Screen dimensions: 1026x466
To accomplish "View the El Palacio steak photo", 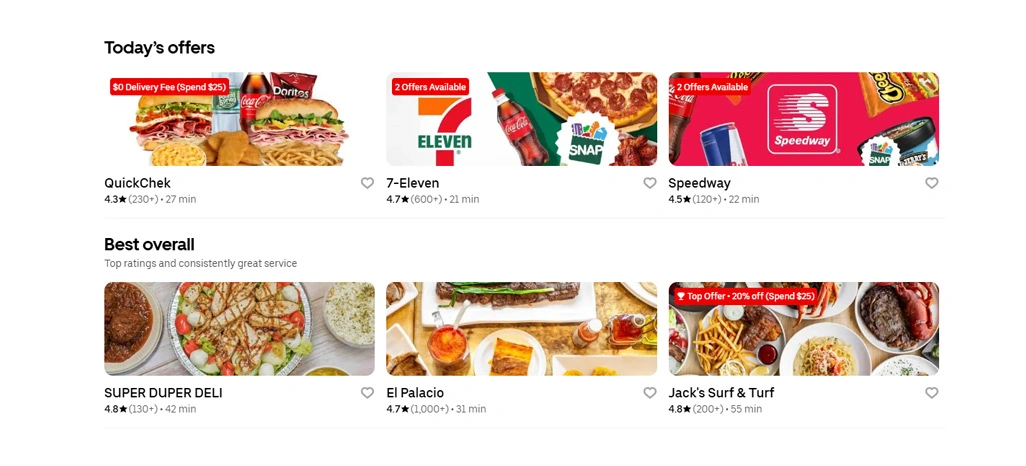I will click(522, 329).
